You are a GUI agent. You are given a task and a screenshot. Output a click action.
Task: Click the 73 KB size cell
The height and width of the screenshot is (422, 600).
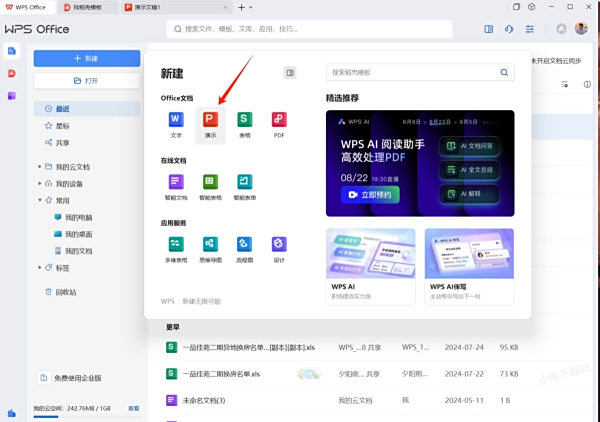tap(509, 374)
